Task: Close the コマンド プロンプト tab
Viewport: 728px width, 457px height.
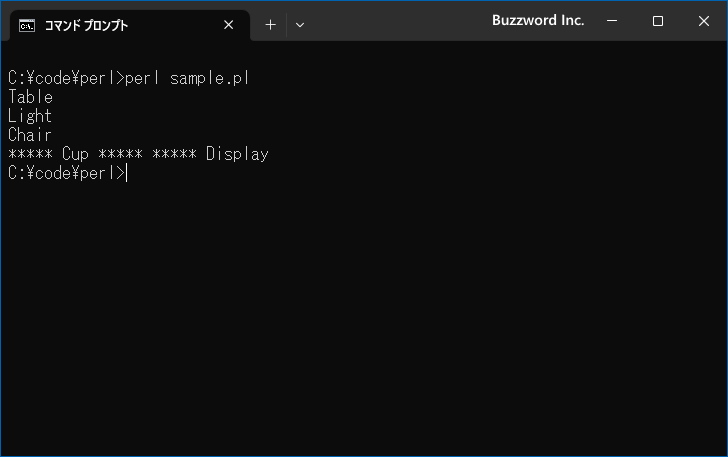Action: [228, 25]
